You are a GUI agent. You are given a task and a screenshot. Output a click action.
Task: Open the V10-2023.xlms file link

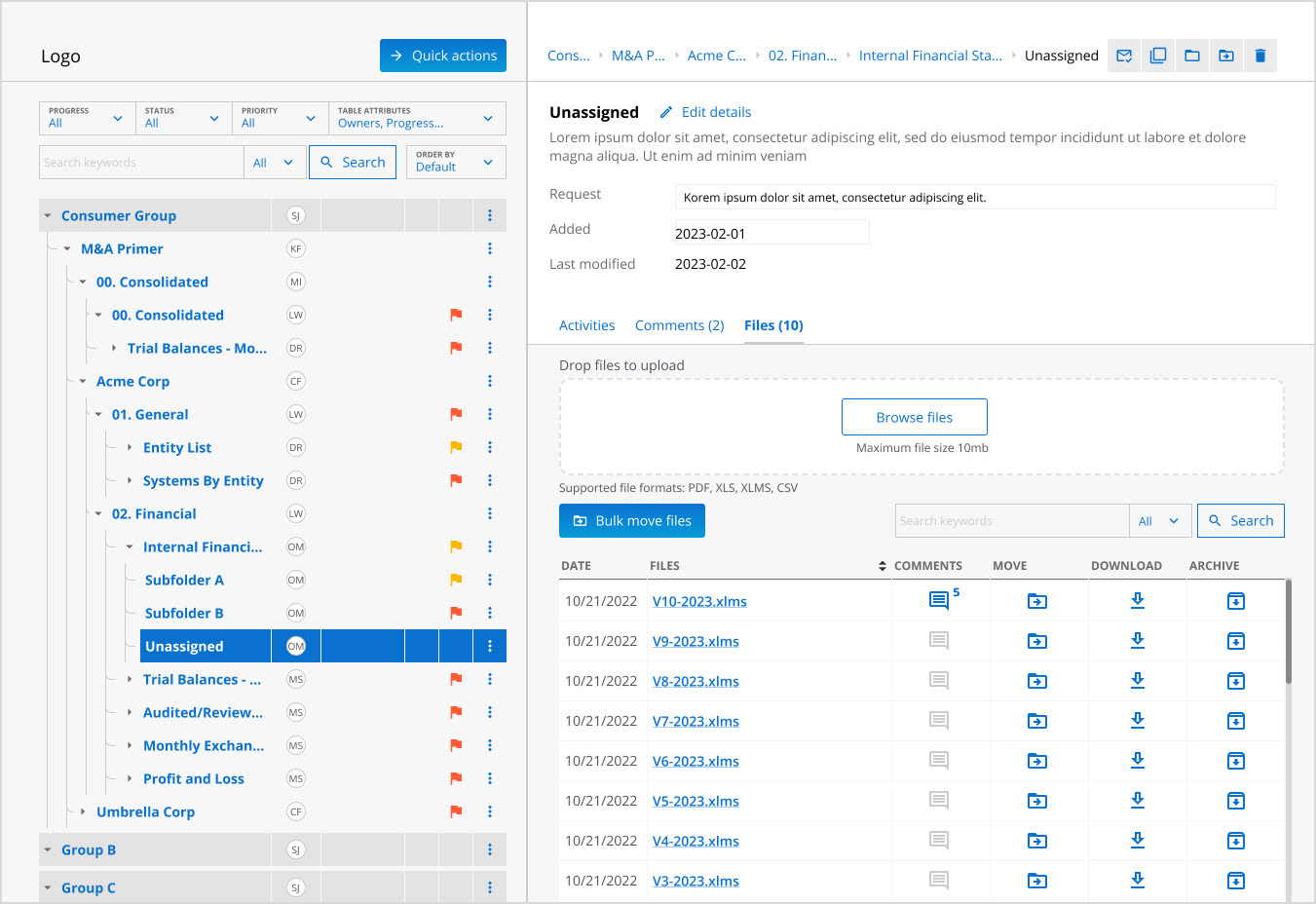pyautogui.click(x=699, y=601)
